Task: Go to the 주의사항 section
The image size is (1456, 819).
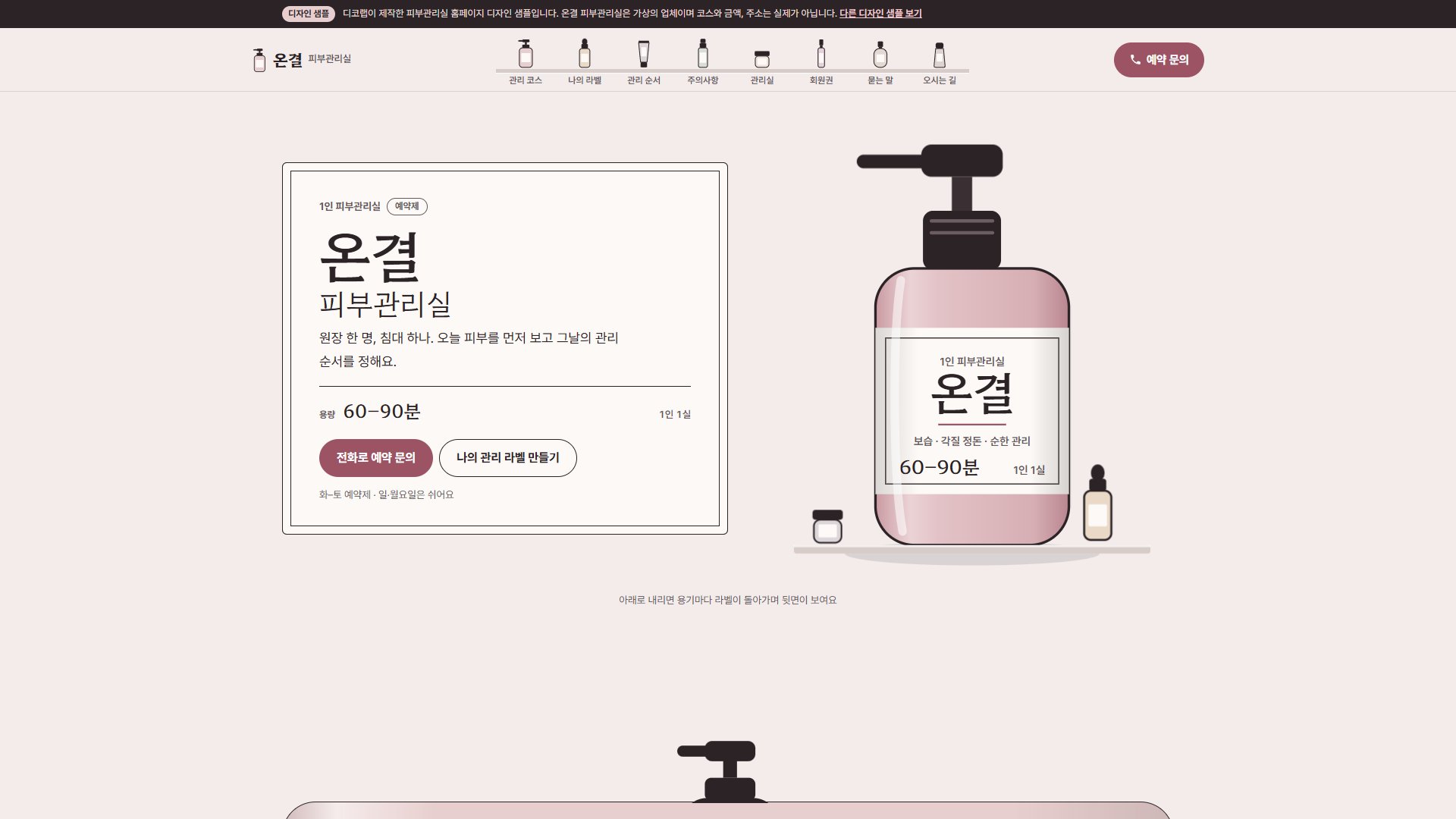Action: (703, 80)
